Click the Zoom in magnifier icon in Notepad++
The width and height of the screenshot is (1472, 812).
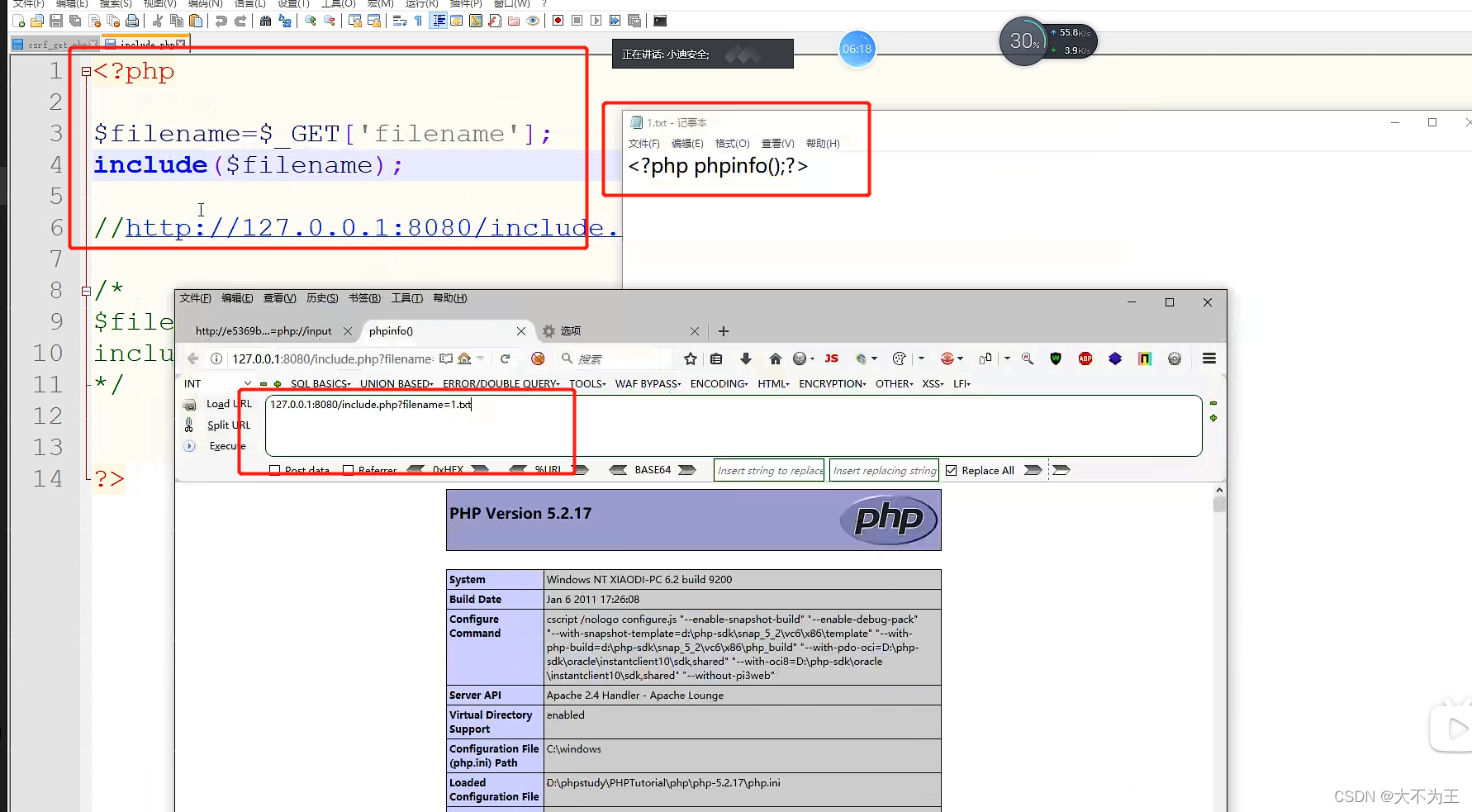click(x=311, y=21)
